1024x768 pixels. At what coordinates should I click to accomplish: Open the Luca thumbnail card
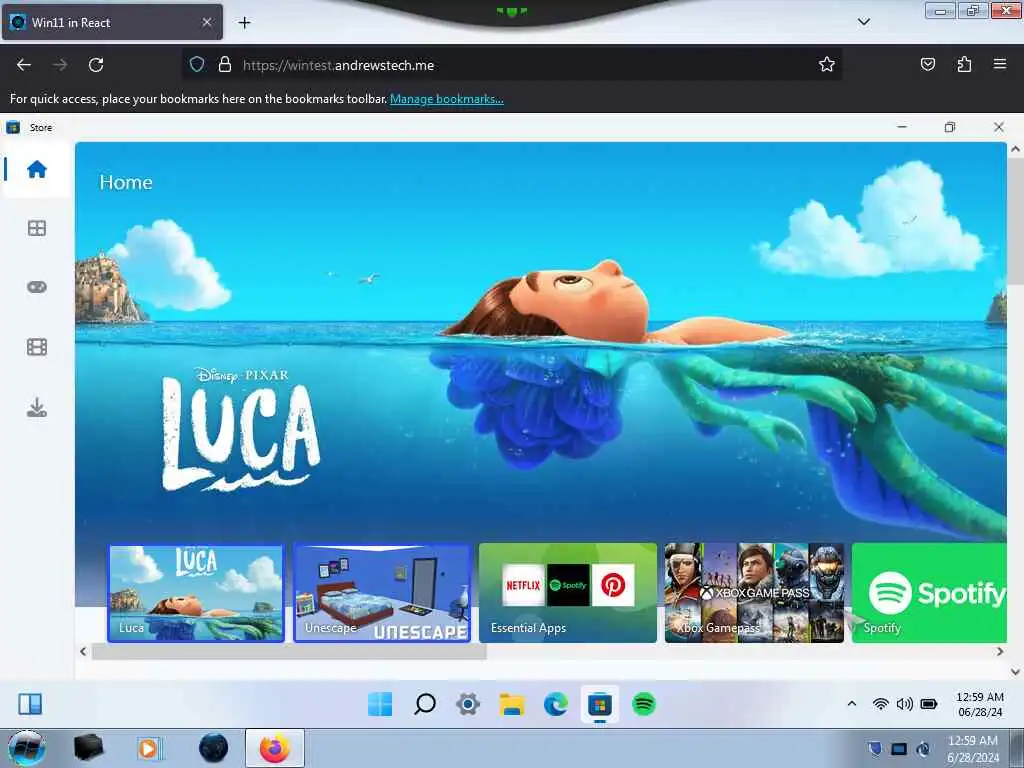tap(196, 593)
